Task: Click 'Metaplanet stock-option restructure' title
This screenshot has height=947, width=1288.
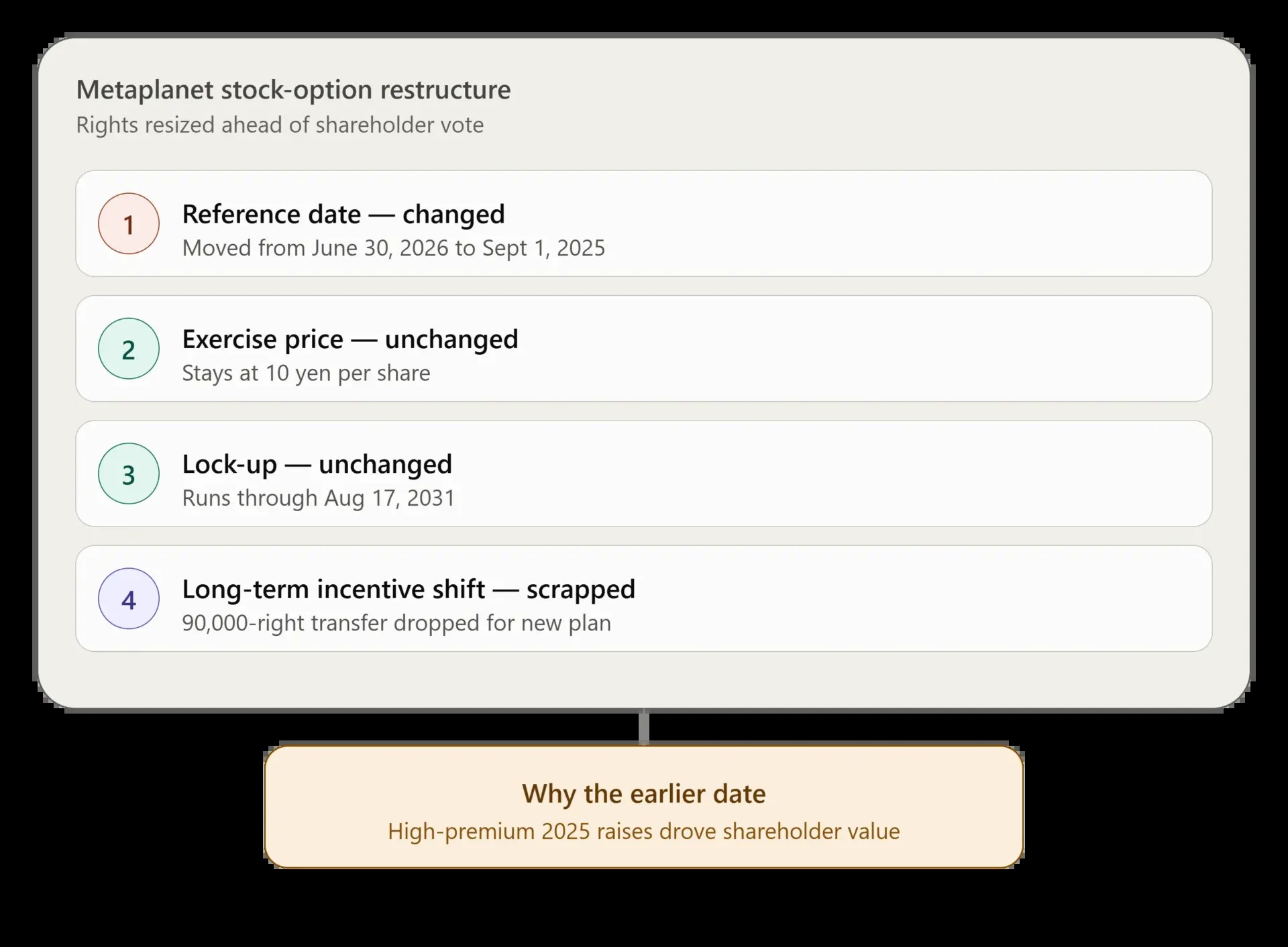Action: point(293,90)
